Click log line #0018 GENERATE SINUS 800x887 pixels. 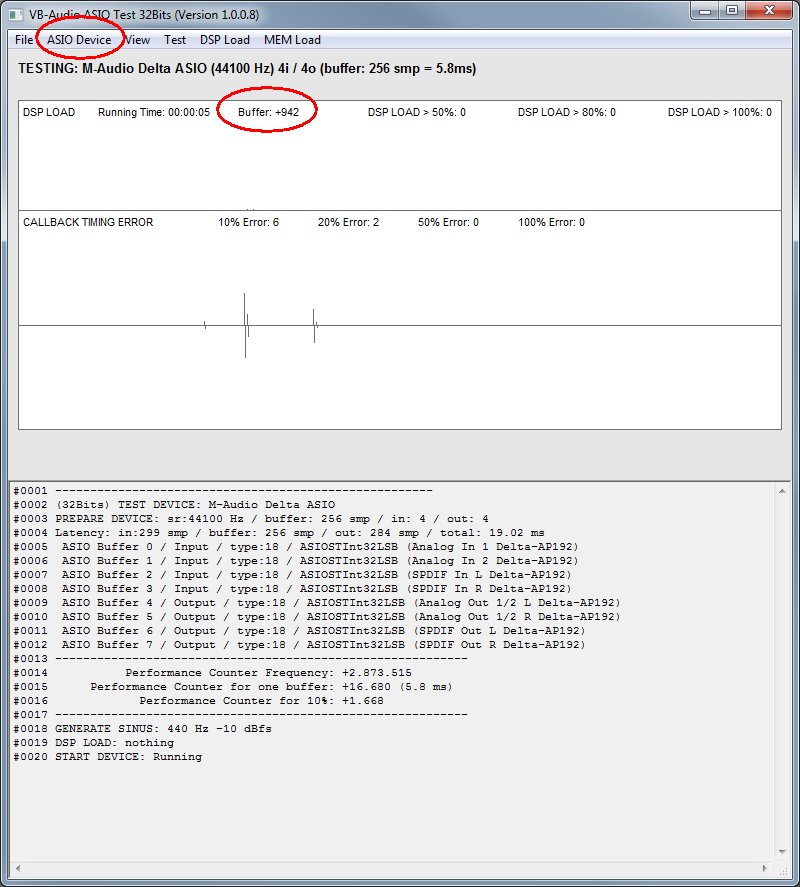pos(143,729)
